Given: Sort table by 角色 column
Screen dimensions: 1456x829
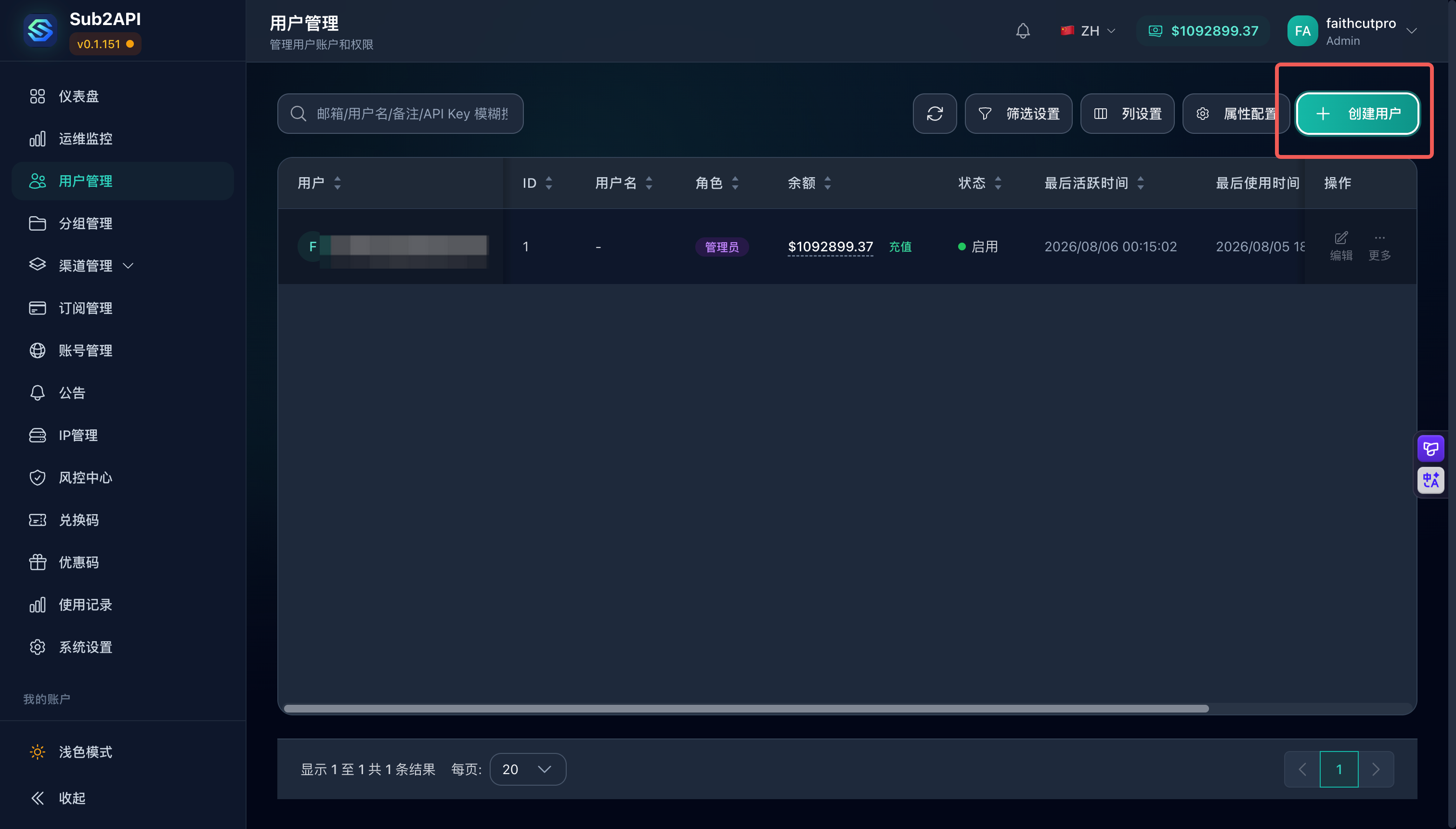Looking at the screenshot, I should coord(717,183).
